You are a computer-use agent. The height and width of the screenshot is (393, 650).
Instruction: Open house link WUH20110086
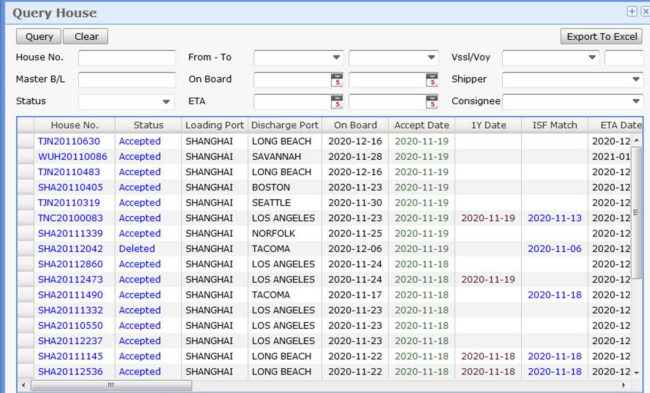point(73,157)
